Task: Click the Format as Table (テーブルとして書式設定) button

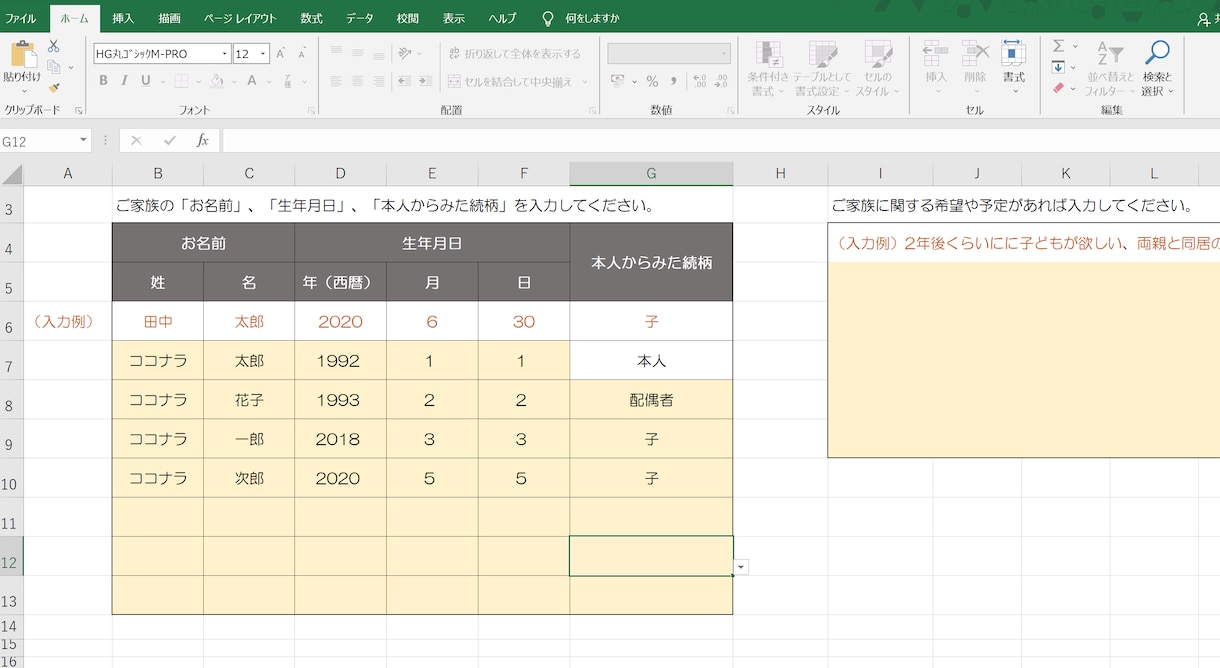Action: [x=824, y=68]
